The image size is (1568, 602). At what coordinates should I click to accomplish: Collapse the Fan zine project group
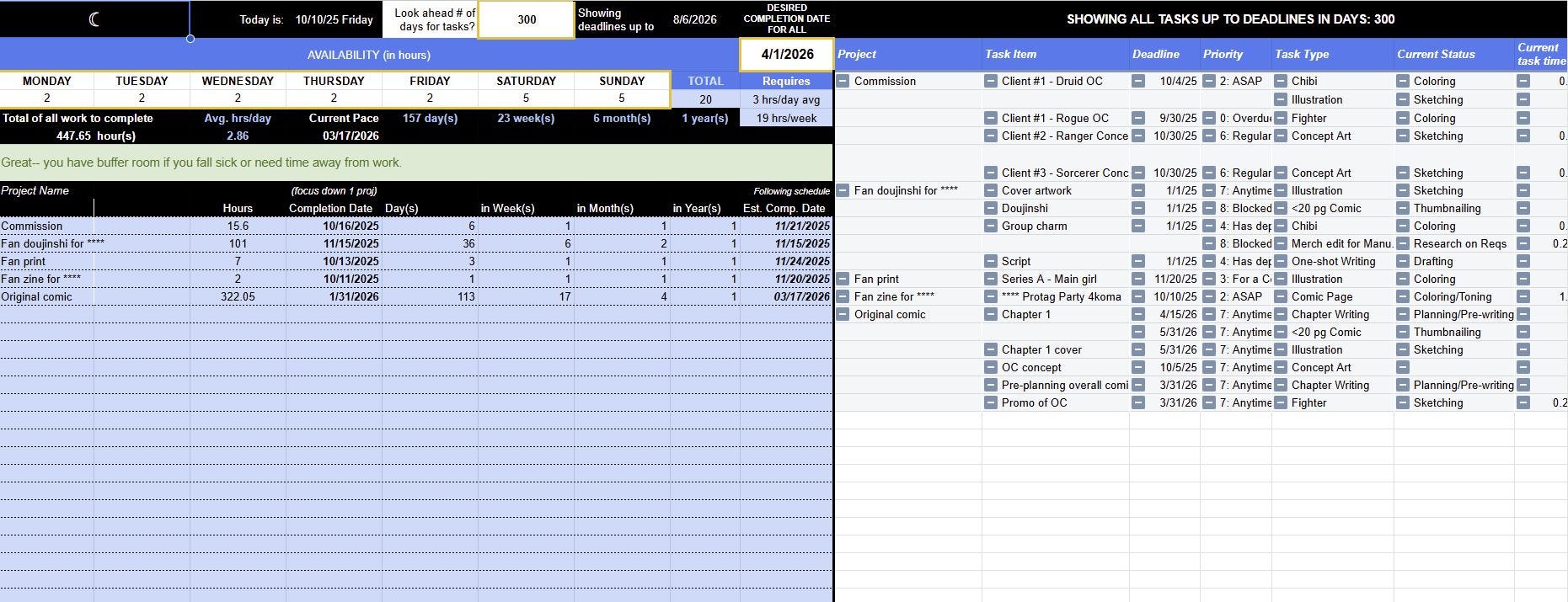click(x=843, y=297)
